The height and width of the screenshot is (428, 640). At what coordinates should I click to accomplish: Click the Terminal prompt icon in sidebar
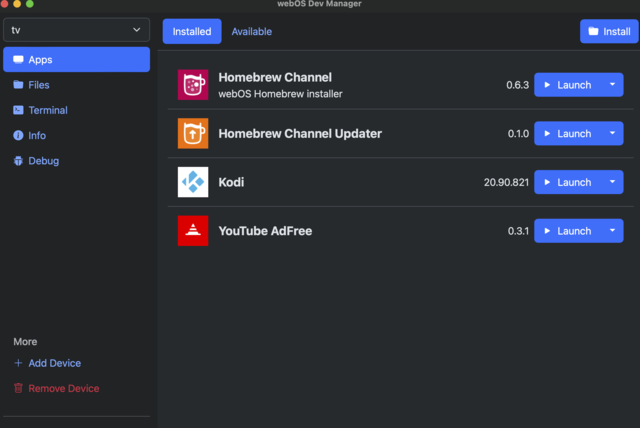click(x=18, y=110)
